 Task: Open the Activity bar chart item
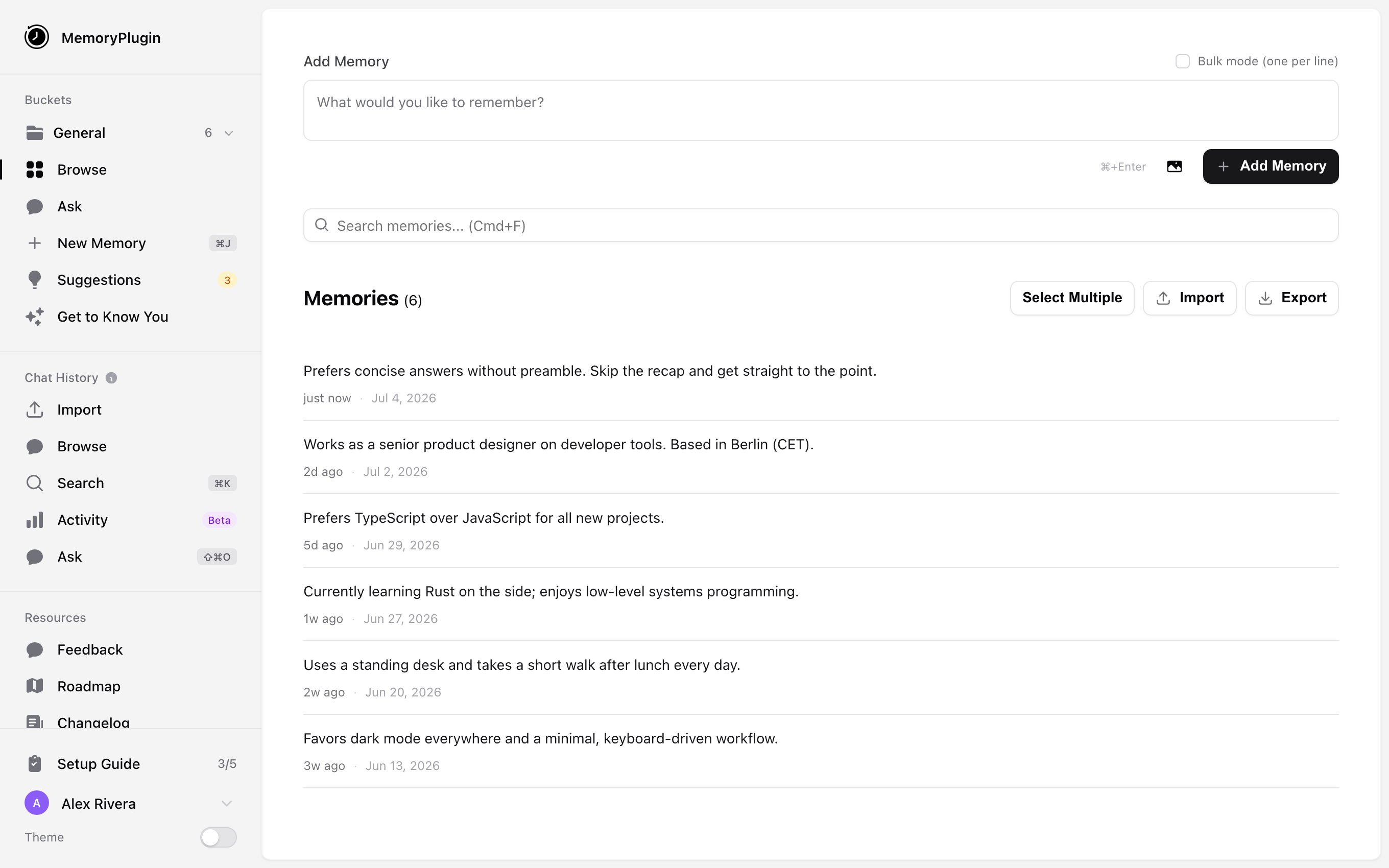131,520
